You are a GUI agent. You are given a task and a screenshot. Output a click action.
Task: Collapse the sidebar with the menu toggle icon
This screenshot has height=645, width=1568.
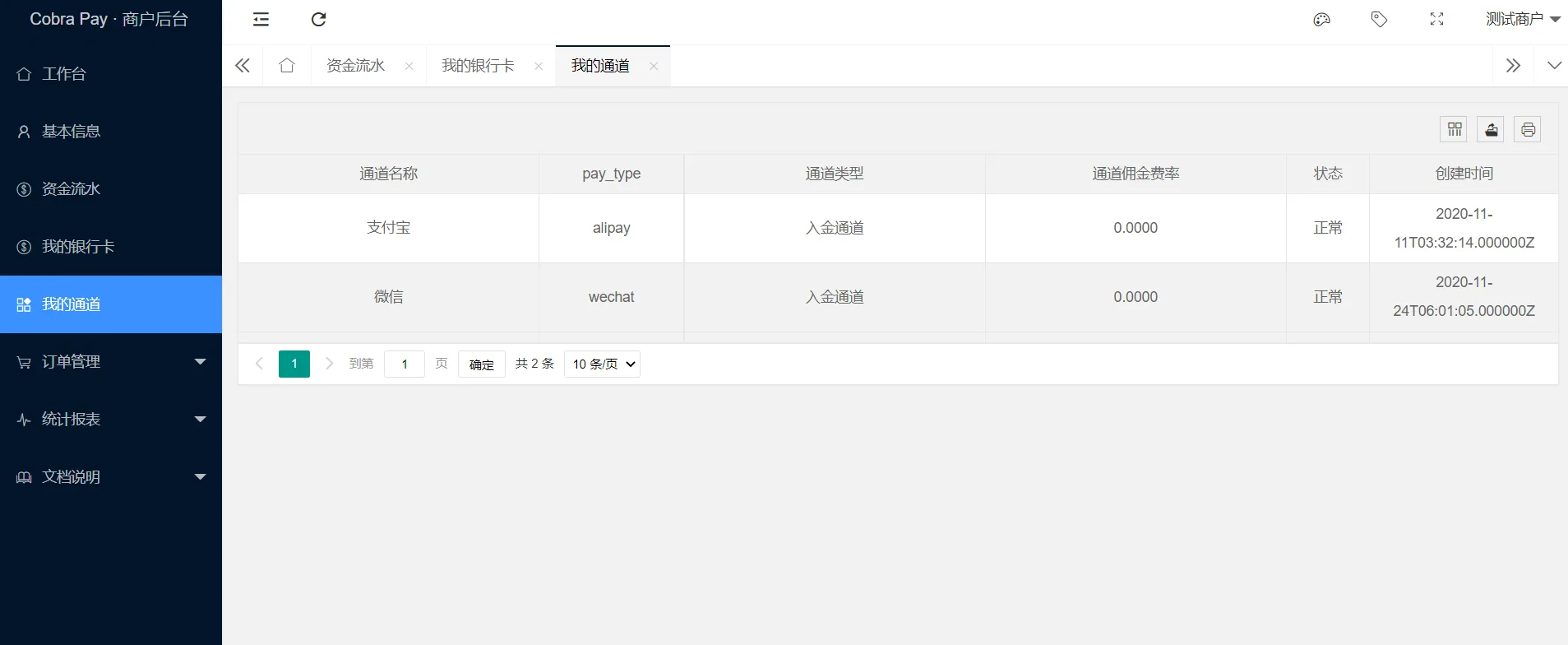tap(261, 20)
